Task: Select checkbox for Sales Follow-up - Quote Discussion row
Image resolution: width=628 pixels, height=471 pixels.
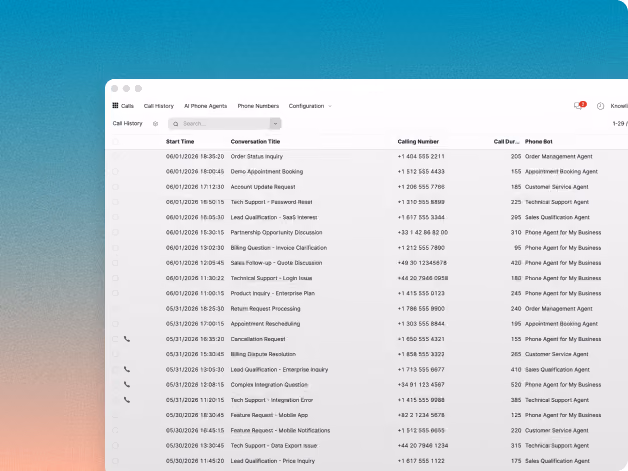Action: tap(115, 263)
